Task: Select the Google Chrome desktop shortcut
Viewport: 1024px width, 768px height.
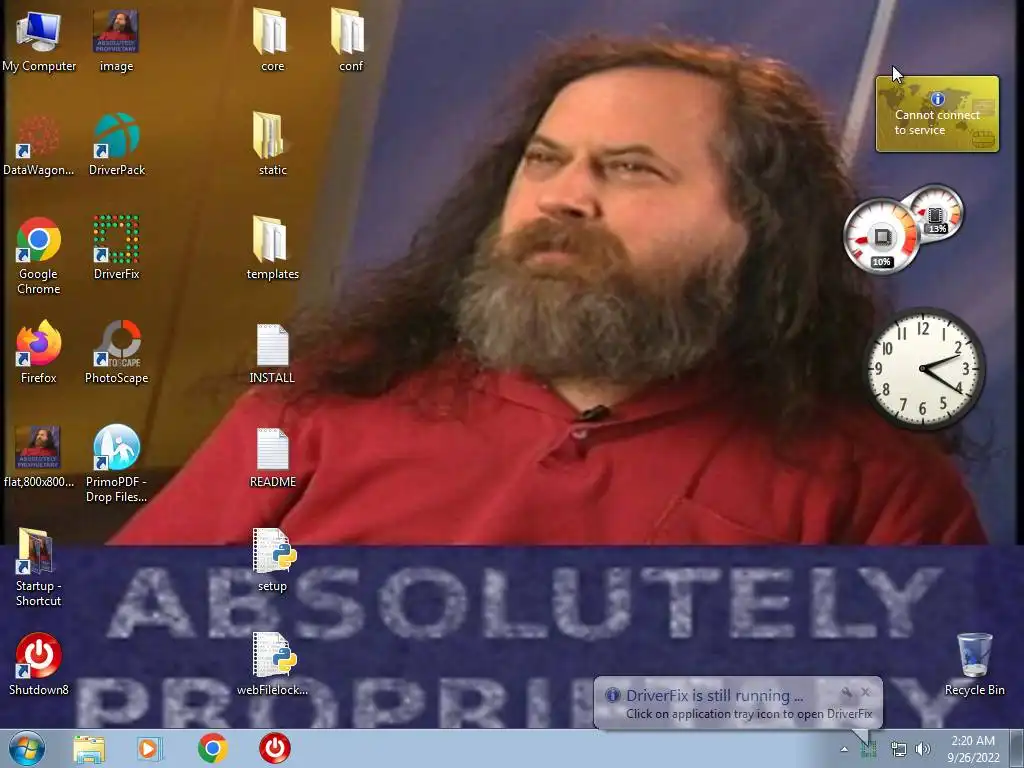Action: [x=39, y=256]
